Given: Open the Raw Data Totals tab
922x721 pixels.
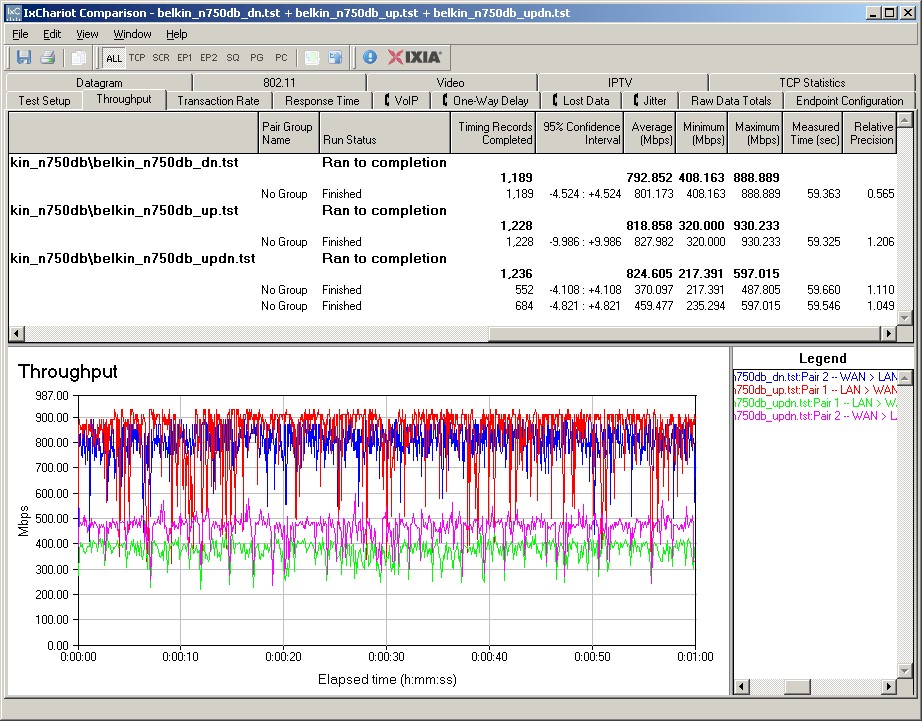Looking at the screenshot, I should point(731,101).
